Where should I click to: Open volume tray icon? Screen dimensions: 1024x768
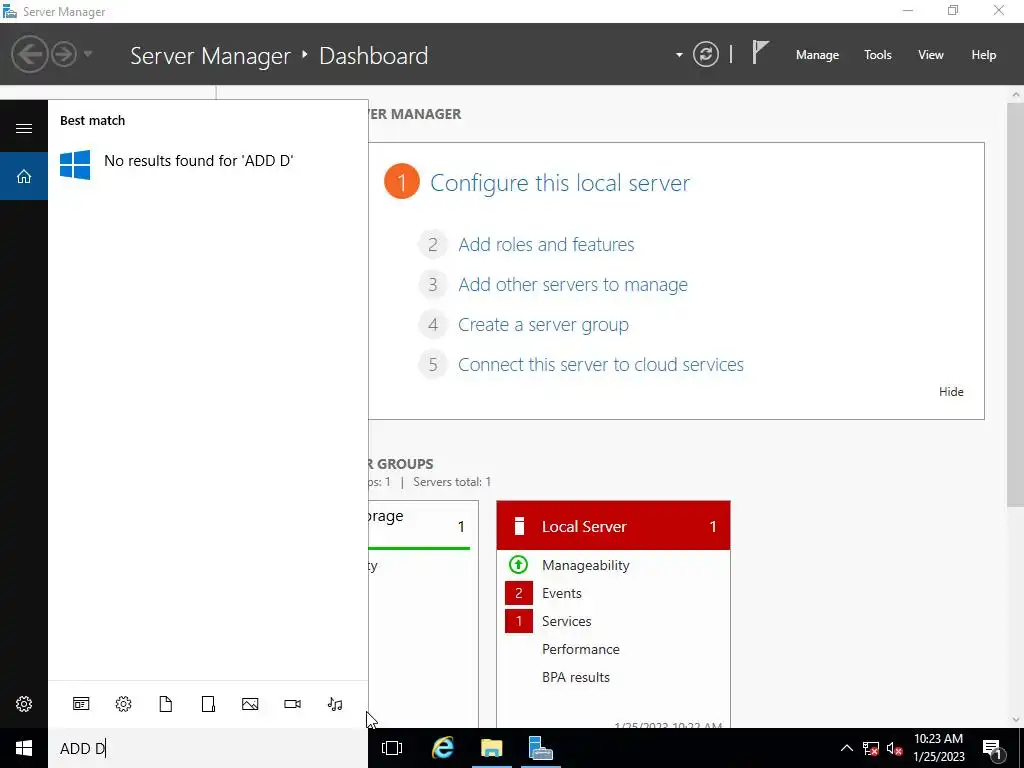[x=895, y=748]
